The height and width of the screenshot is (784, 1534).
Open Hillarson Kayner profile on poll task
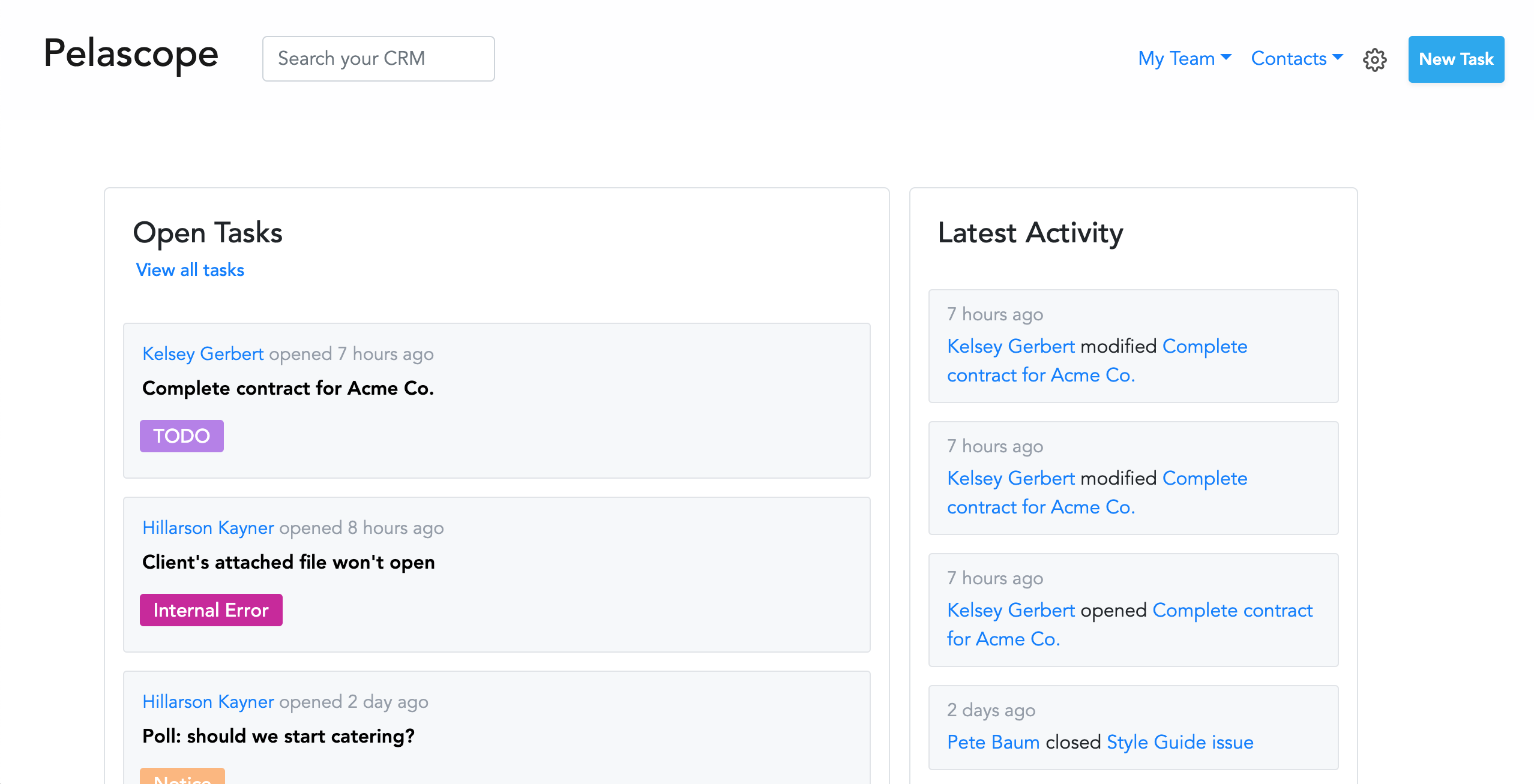208,702
